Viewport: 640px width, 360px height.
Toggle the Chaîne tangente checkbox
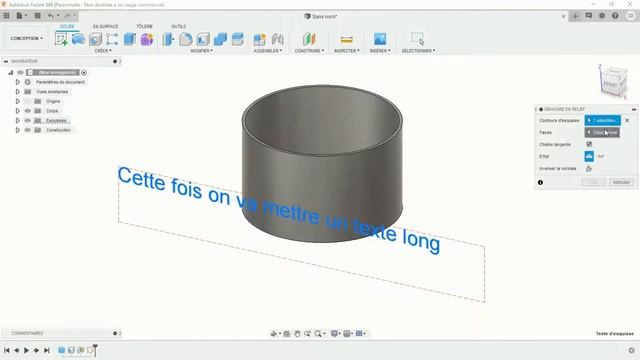pos(589,144)
